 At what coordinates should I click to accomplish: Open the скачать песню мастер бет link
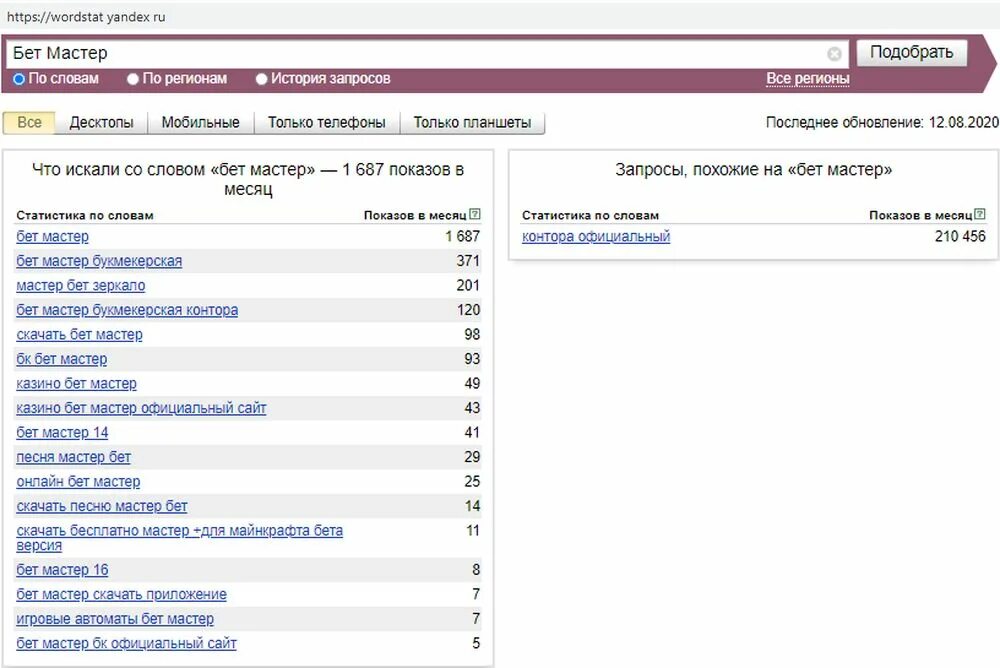coord(101,507)
